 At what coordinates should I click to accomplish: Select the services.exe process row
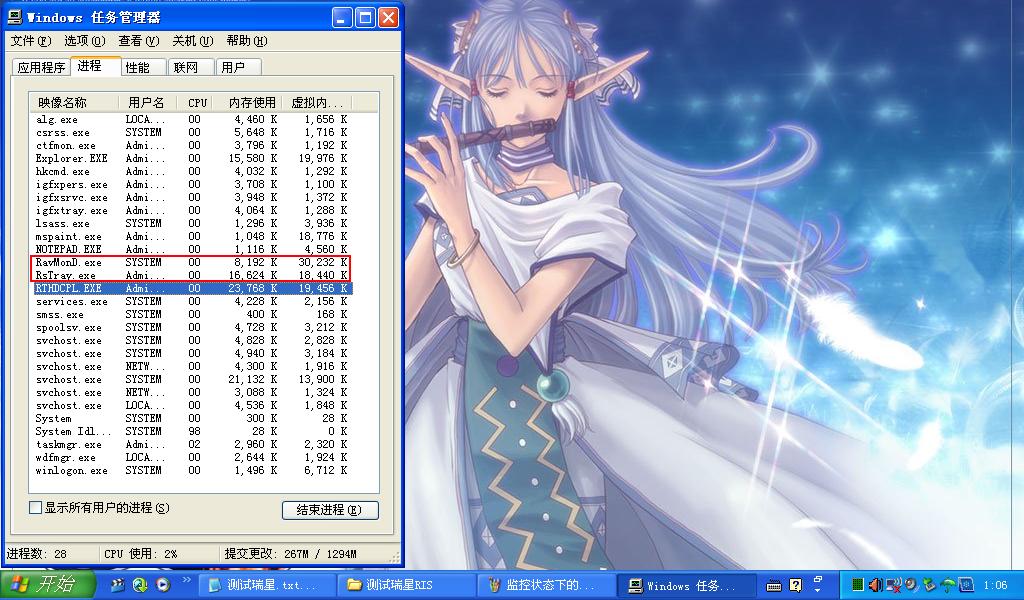(x=193, y=302)
